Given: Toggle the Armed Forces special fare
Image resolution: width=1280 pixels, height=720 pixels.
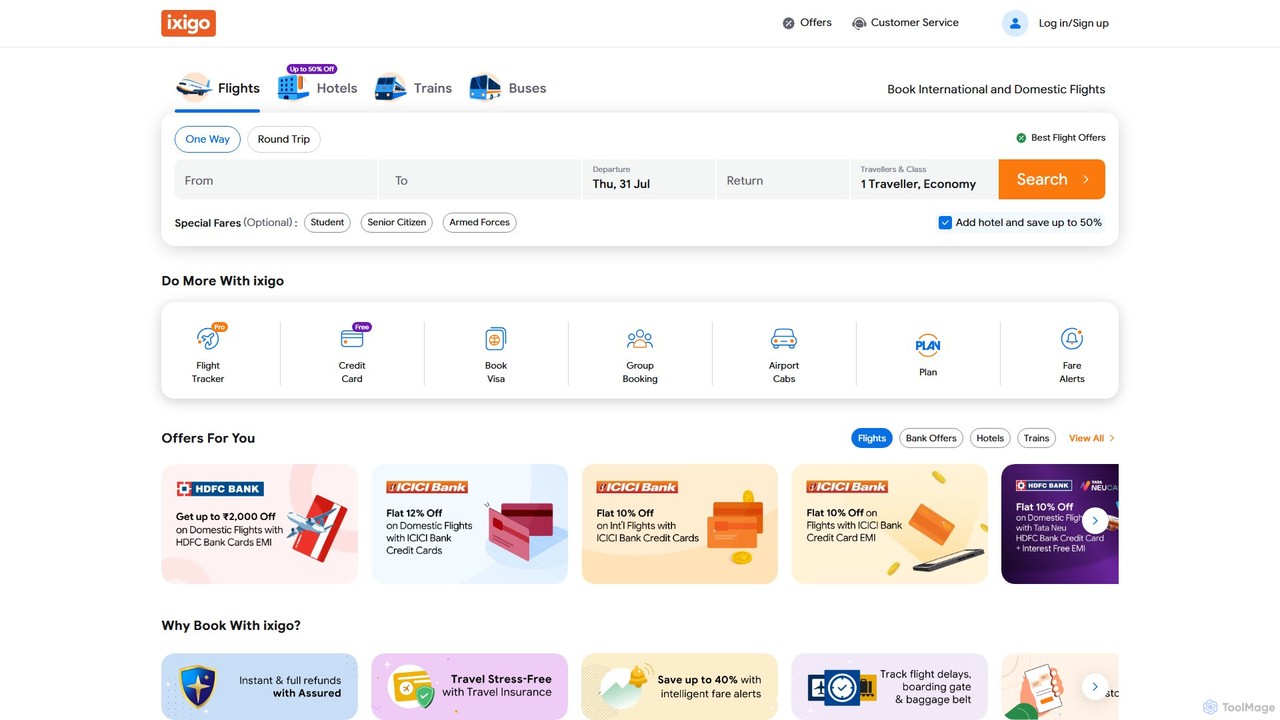Looking at the screenshot, I should pos(480,223).
